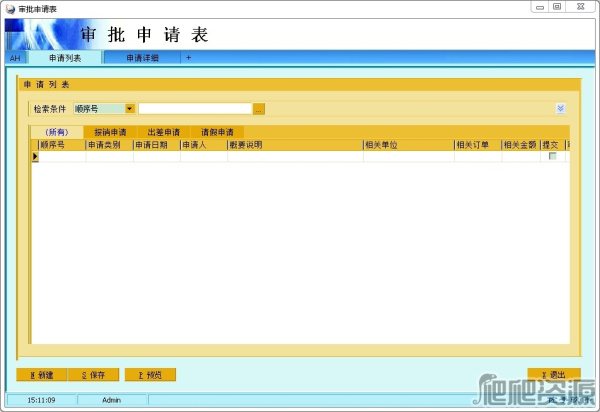Click the 相关金额 column header
The width and height of the screenshot is (600, 412).
point(521,145)
